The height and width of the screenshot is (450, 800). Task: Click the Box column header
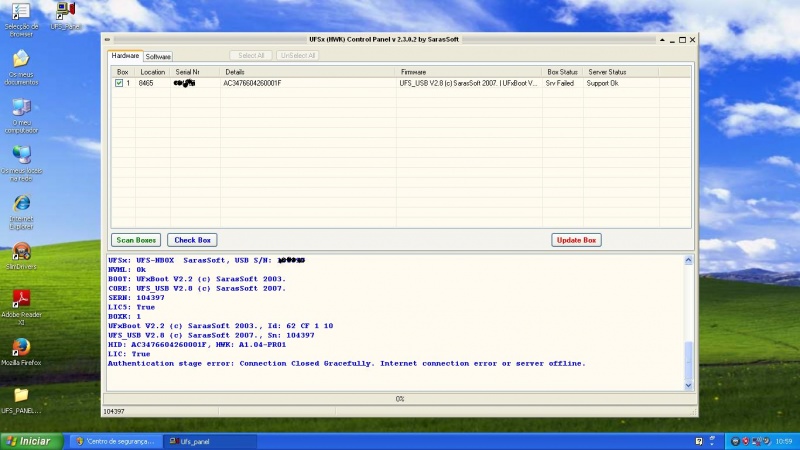click(x=123, y=72)
